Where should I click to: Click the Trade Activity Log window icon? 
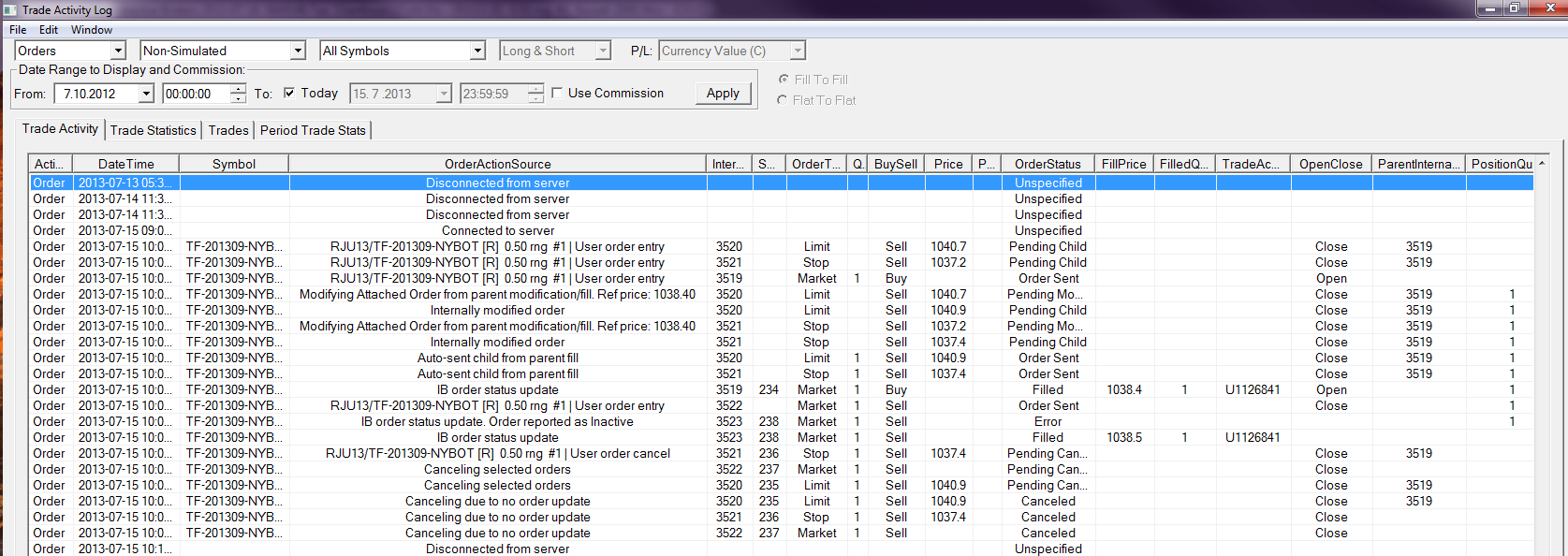coord(10,9)
